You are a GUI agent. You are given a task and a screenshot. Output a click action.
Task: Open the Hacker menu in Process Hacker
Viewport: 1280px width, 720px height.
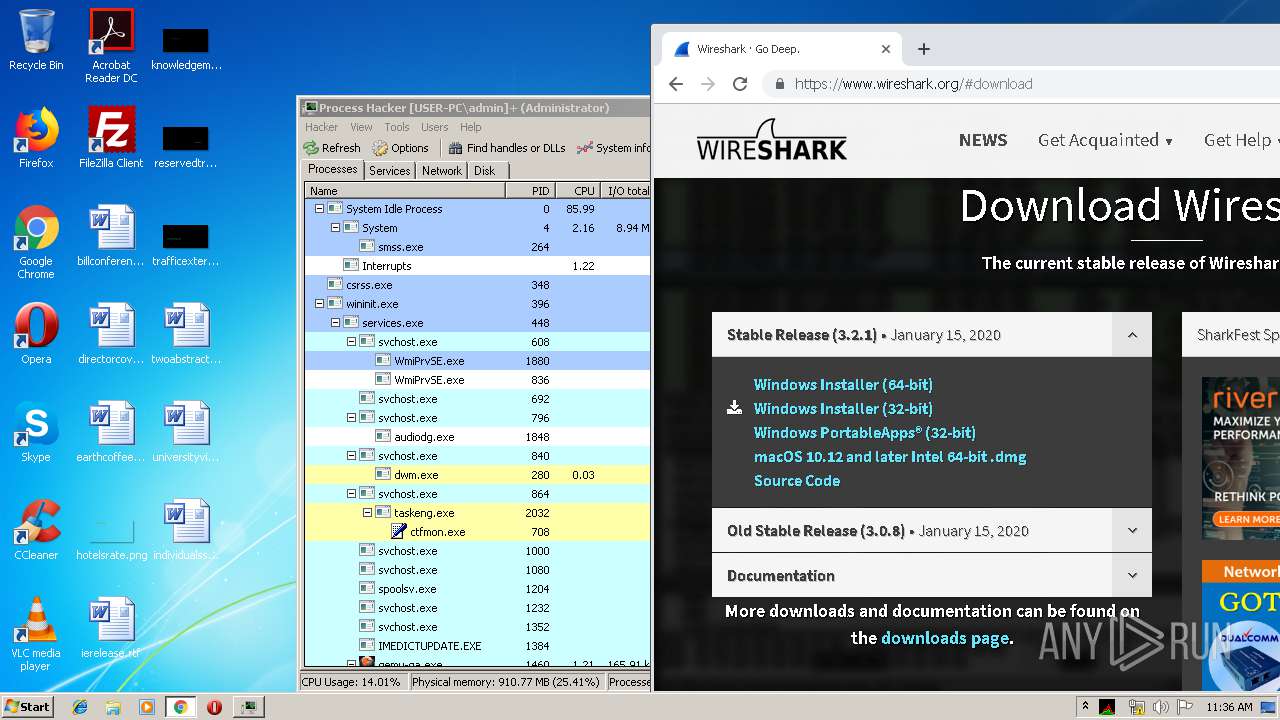click(322, 127)
